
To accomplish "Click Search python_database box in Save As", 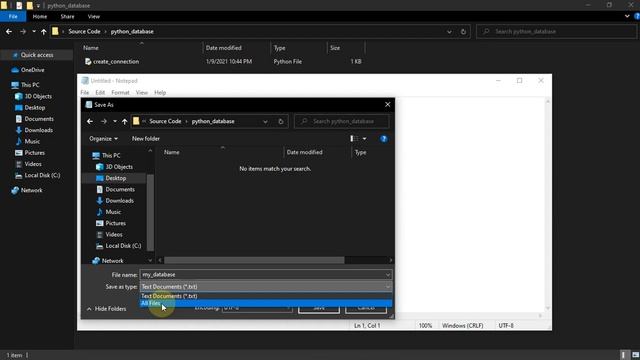I will point(342,121).
